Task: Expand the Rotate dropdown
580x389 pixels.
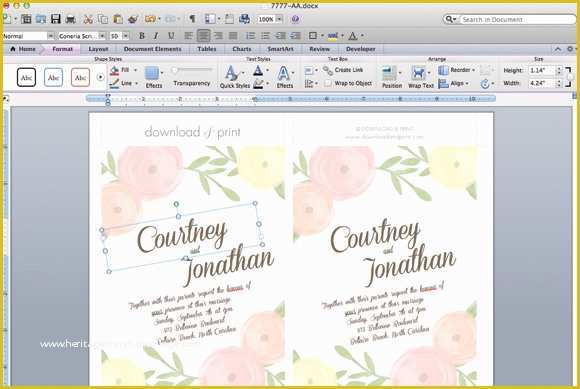Action: point(493,84)
